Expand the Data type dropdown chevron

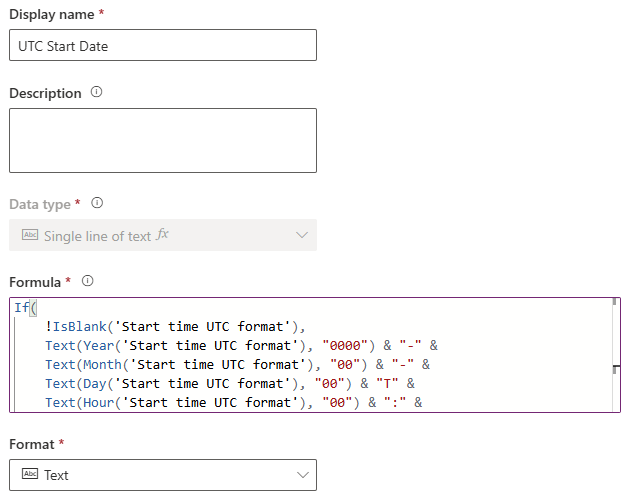point(303,235)
